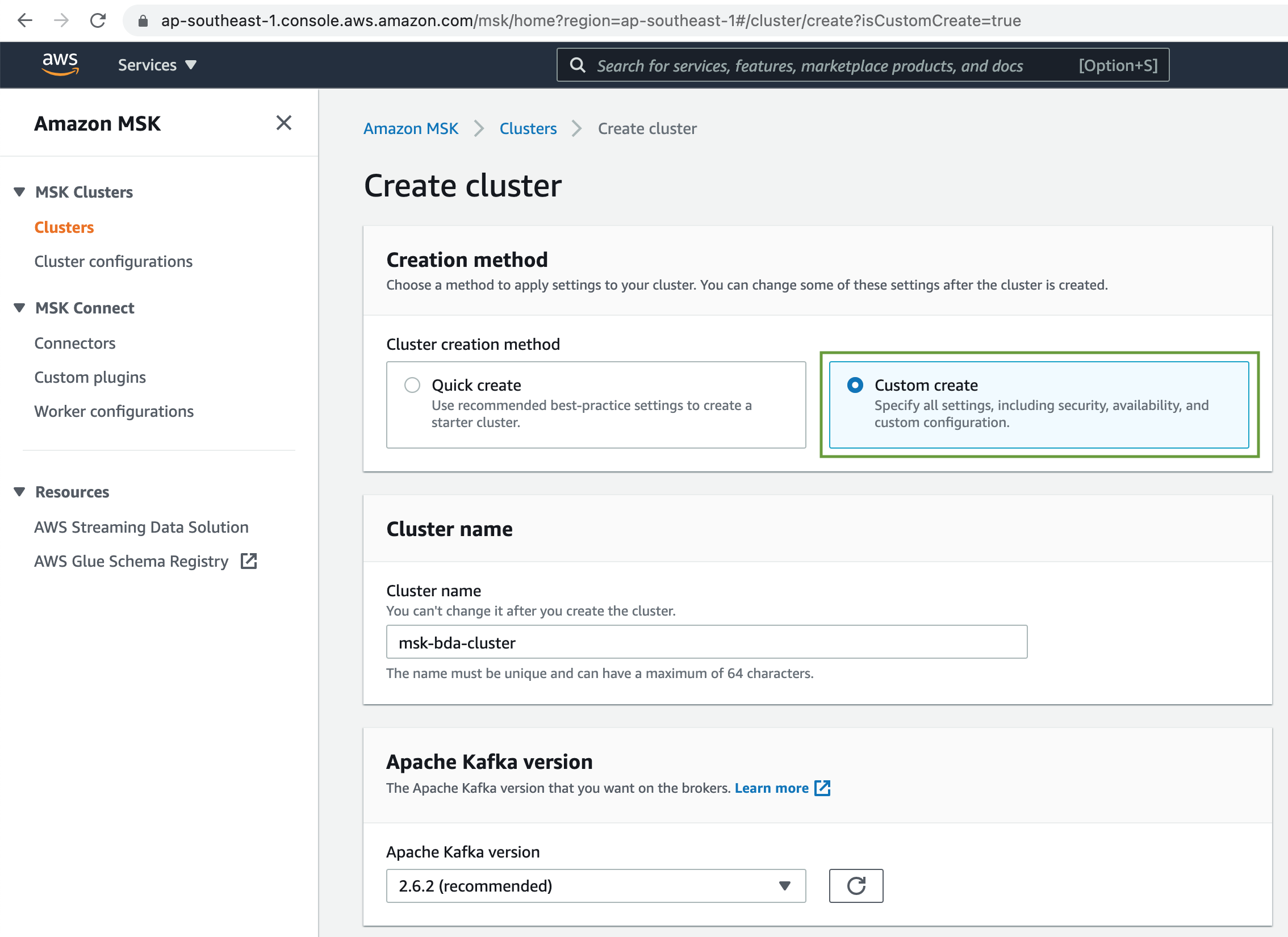Click the Create cluster breadcrumb text
The width and height of the screenshot is (1288, 937).
click(x=647, y=128)
